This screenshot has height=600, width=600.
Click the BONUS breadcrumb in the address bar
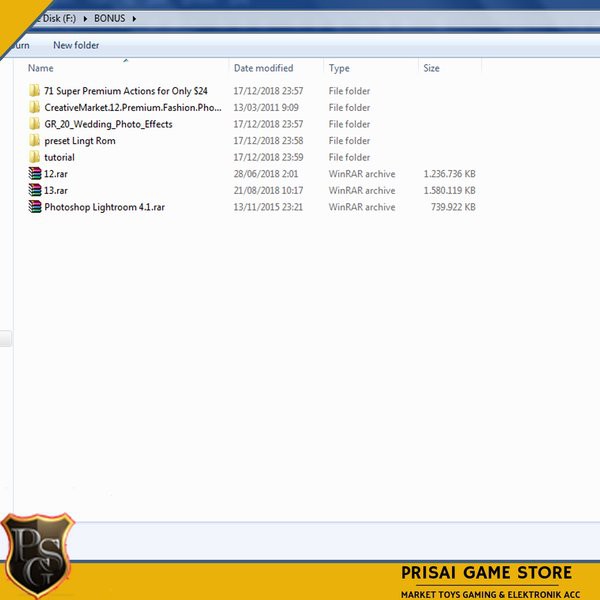point(110,18)
